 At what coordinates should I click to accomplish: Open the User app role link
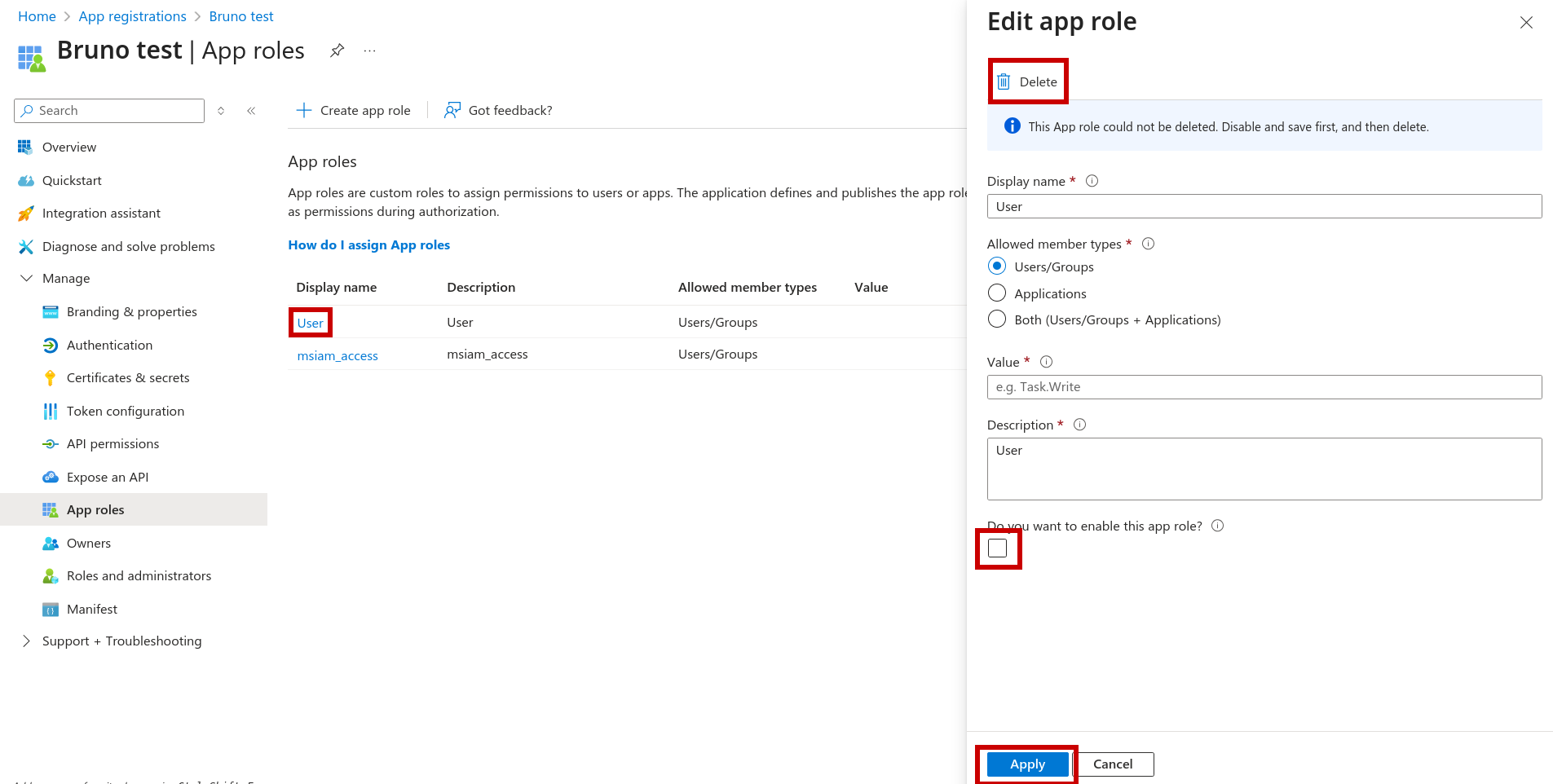tap(310, 323)
